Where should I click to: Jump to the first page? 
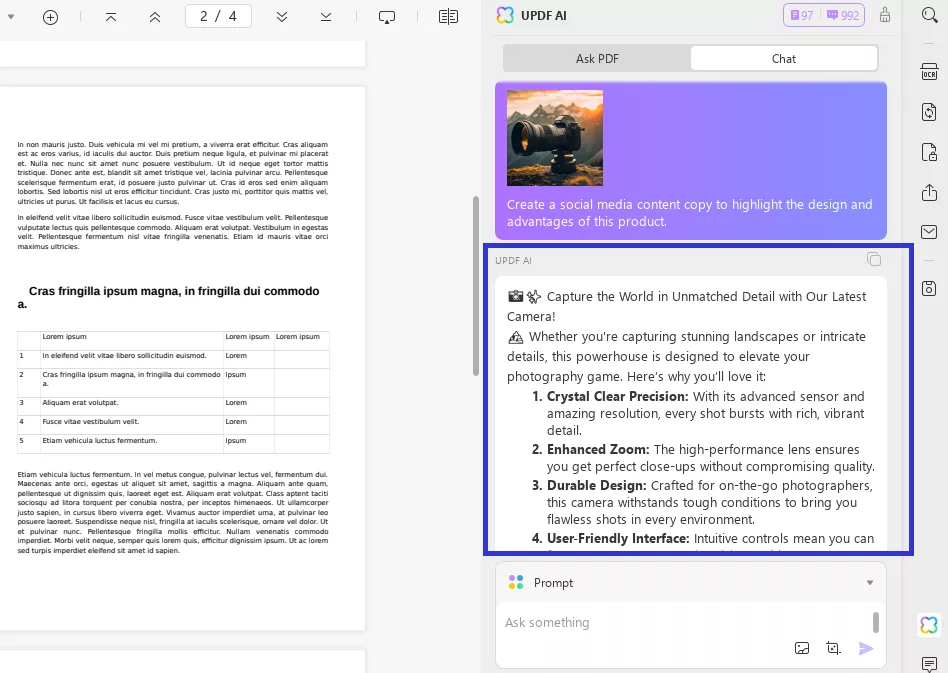(x=111, y=17)
